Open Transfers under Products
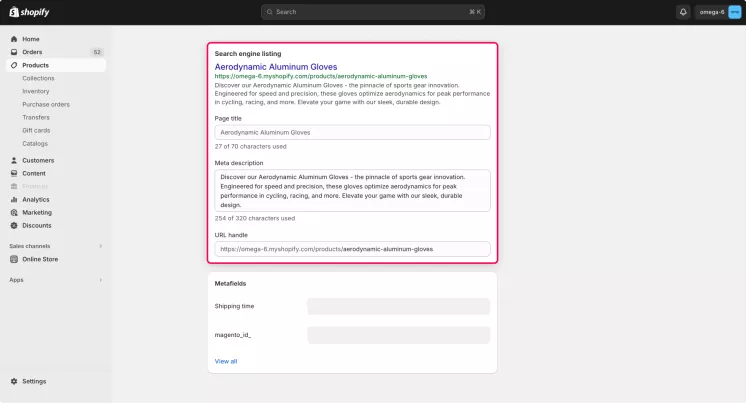746x403 pixels. tap(36, 117)
